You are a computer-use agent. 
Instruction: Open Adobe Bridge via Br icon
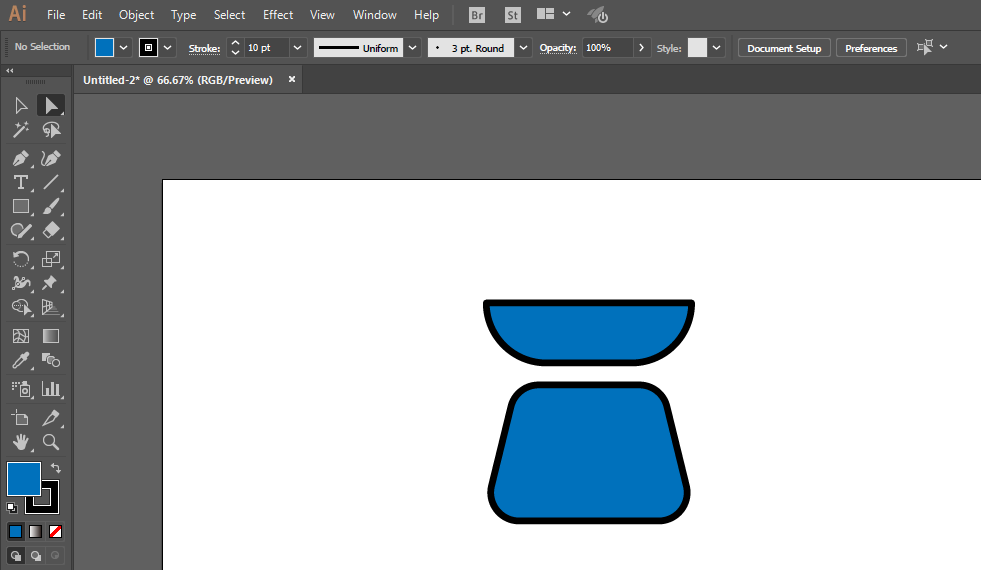(x=477, y=15)
